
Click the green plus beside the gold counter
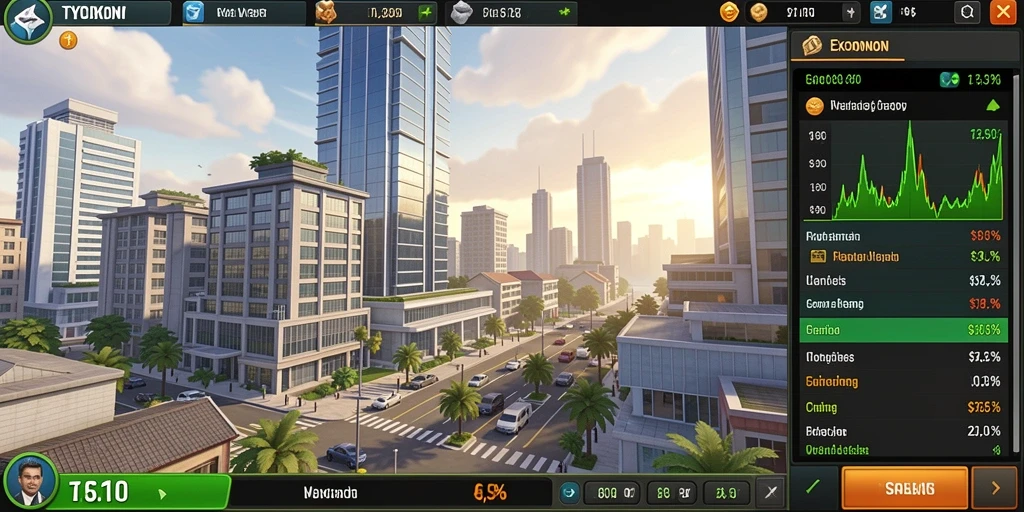[426, 12]
